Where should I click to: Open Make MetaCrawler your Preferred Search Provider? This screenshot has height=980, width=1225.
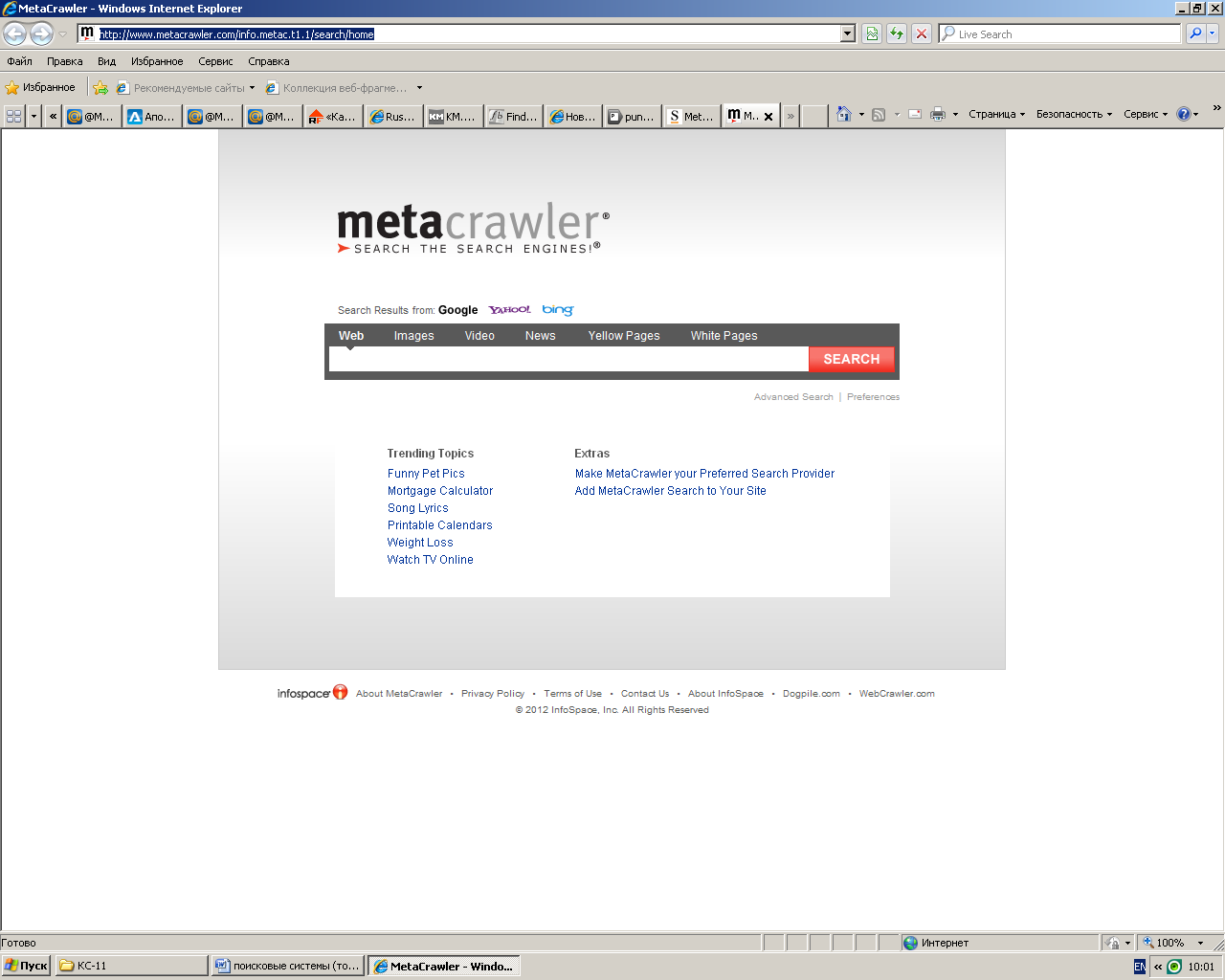tap(704, 474)
